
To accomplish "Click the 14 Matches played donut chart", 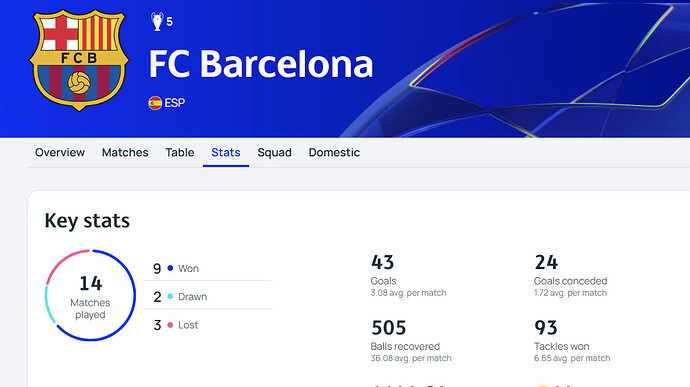I will pos(90,295).
